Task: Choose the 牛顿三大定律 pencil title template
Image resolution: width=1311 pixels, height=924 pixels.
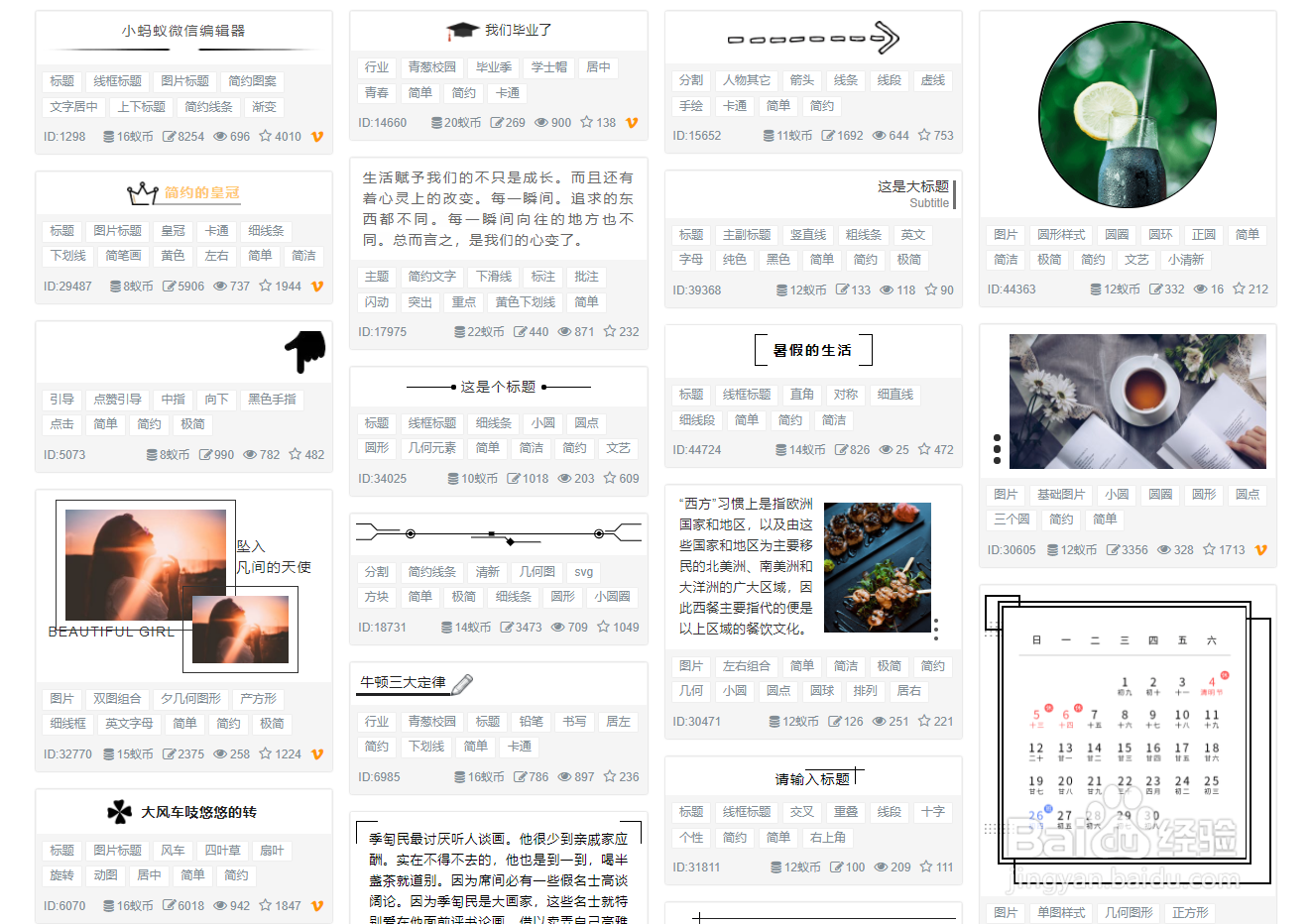Action: 417,683
